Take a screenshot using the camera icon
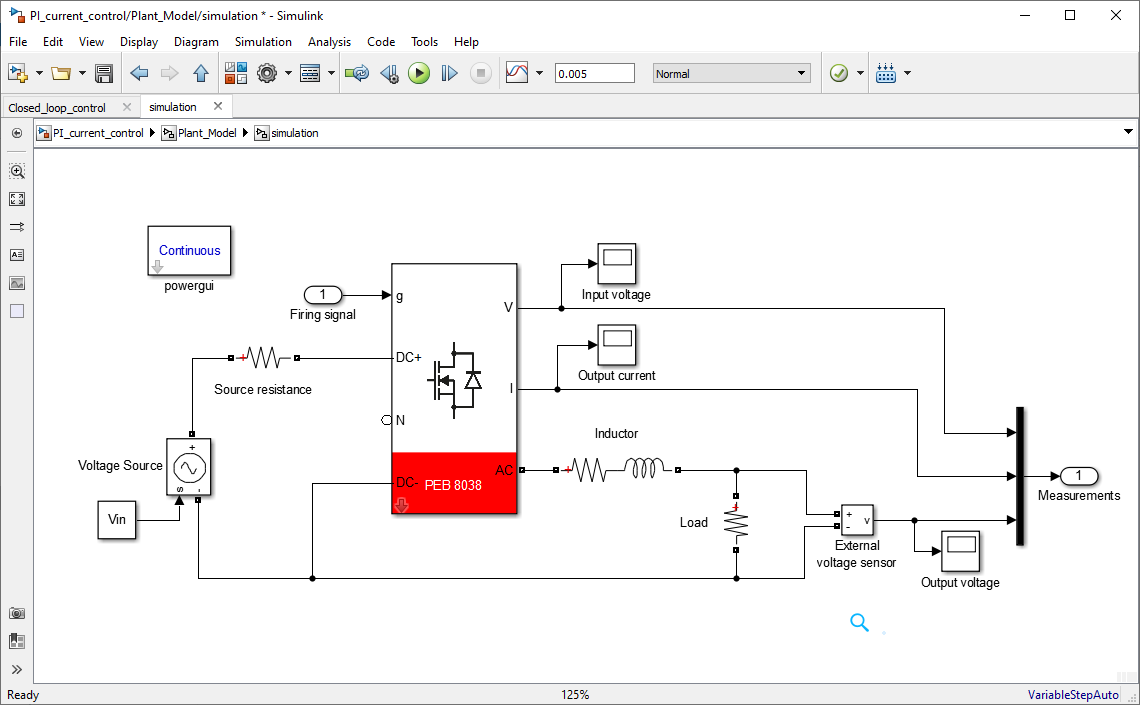The width and height of the screenshot is (1140, 705). (17, 613)
